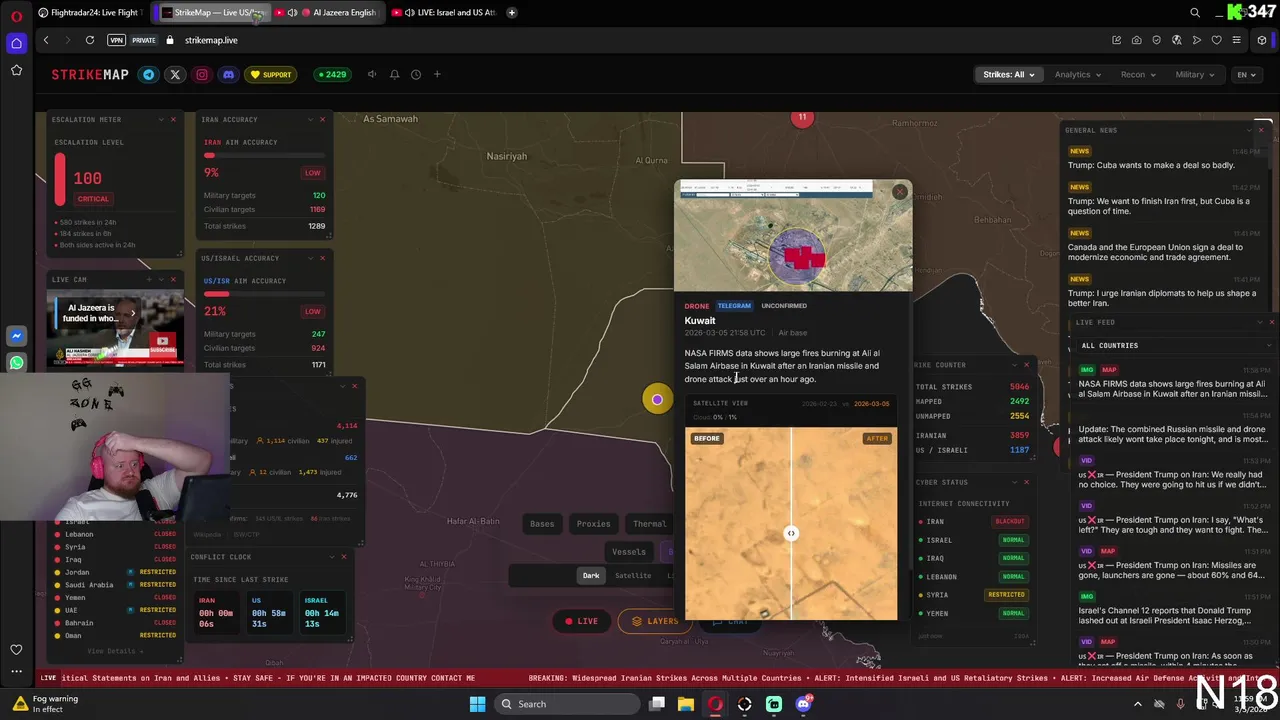Open the history clock icon in header
This screenshot has width=1280, height=720.
pyautogui.click(x=416, y=74)
